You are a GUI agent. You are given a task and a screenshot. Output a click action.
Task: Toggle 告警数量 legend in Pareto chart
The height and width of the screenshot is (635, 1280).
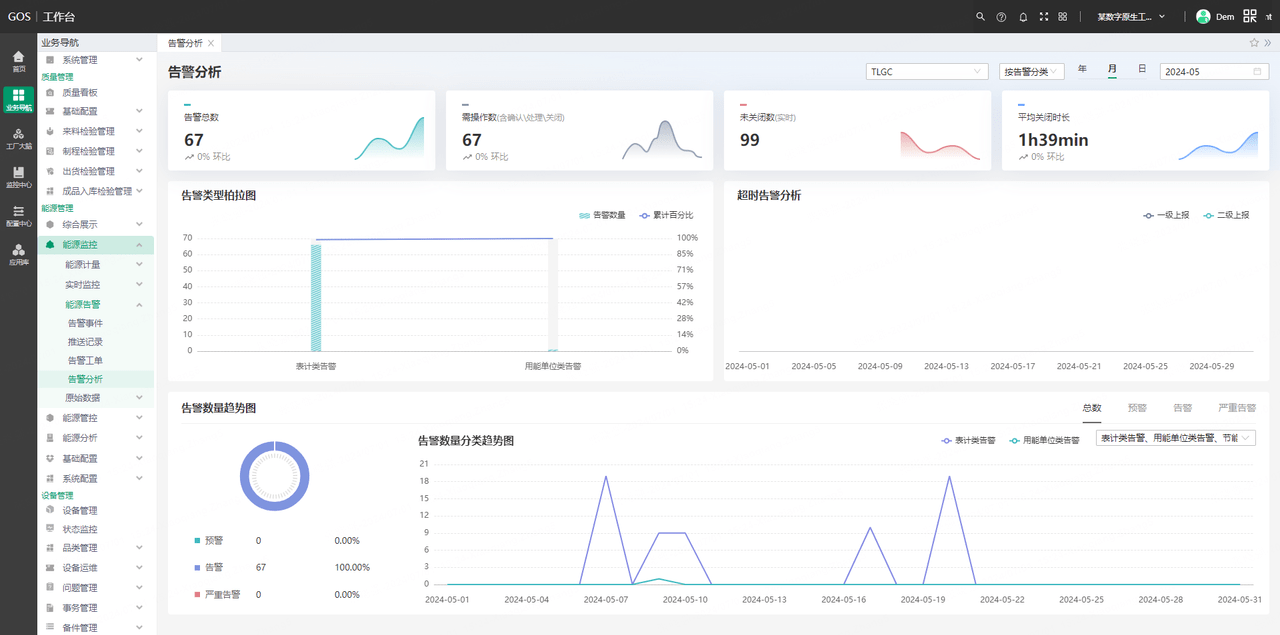pyautogui.click(x=602, y=215)
